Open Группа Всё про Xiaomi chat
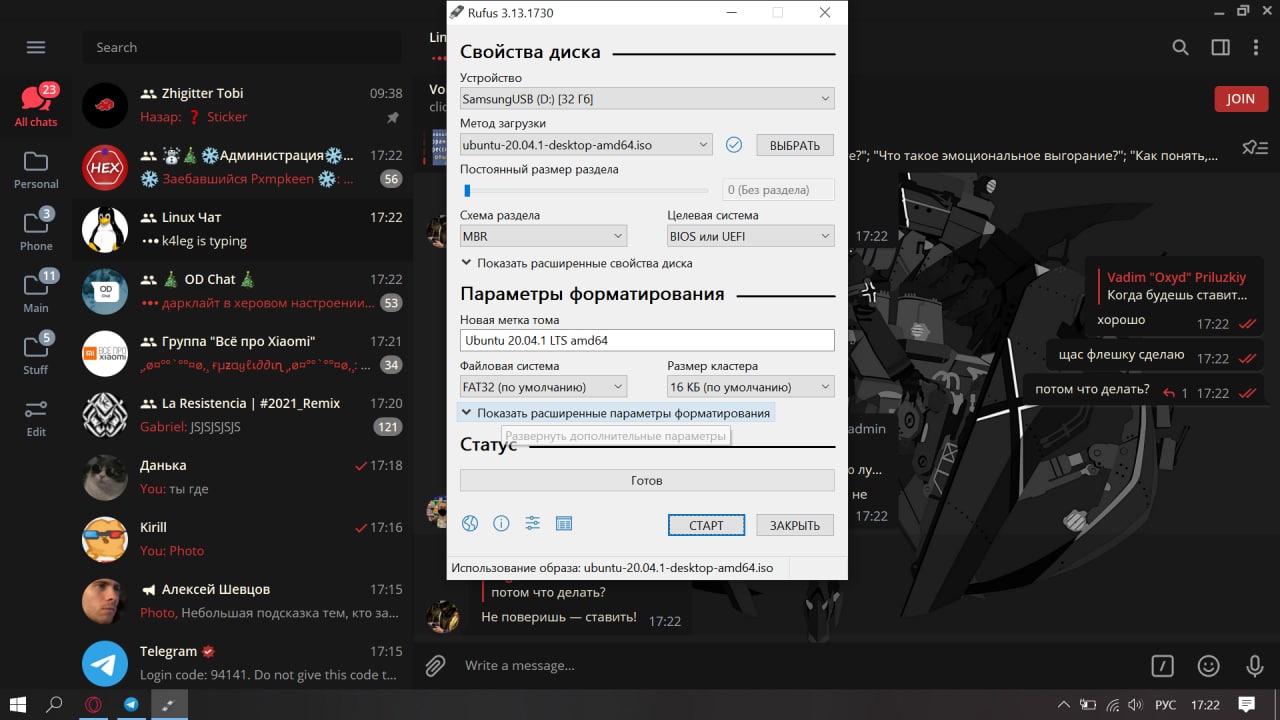1280x720 pixels. click(243, 353)
